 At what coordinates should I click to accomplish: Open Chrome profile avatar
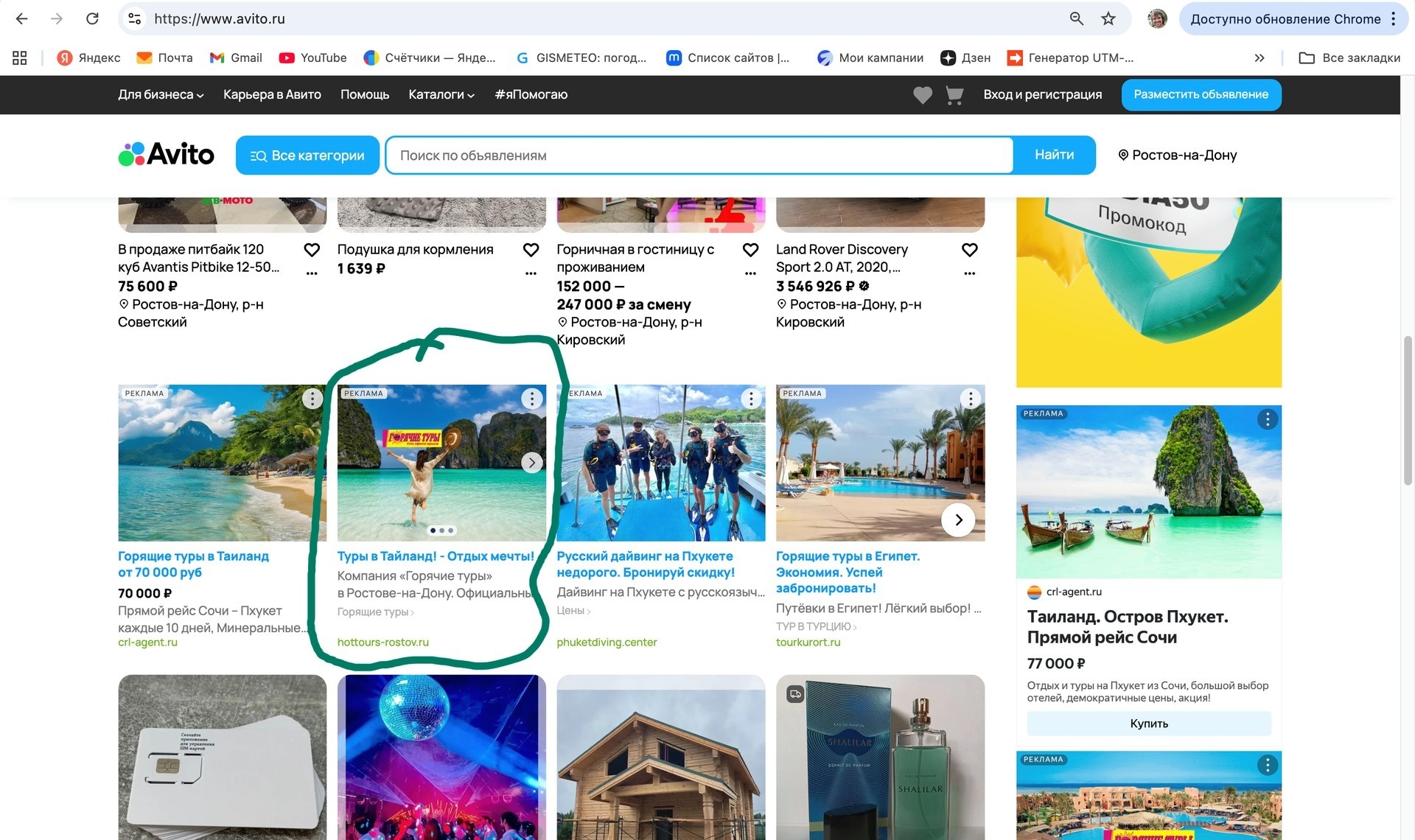click(x=1157, y=19)
